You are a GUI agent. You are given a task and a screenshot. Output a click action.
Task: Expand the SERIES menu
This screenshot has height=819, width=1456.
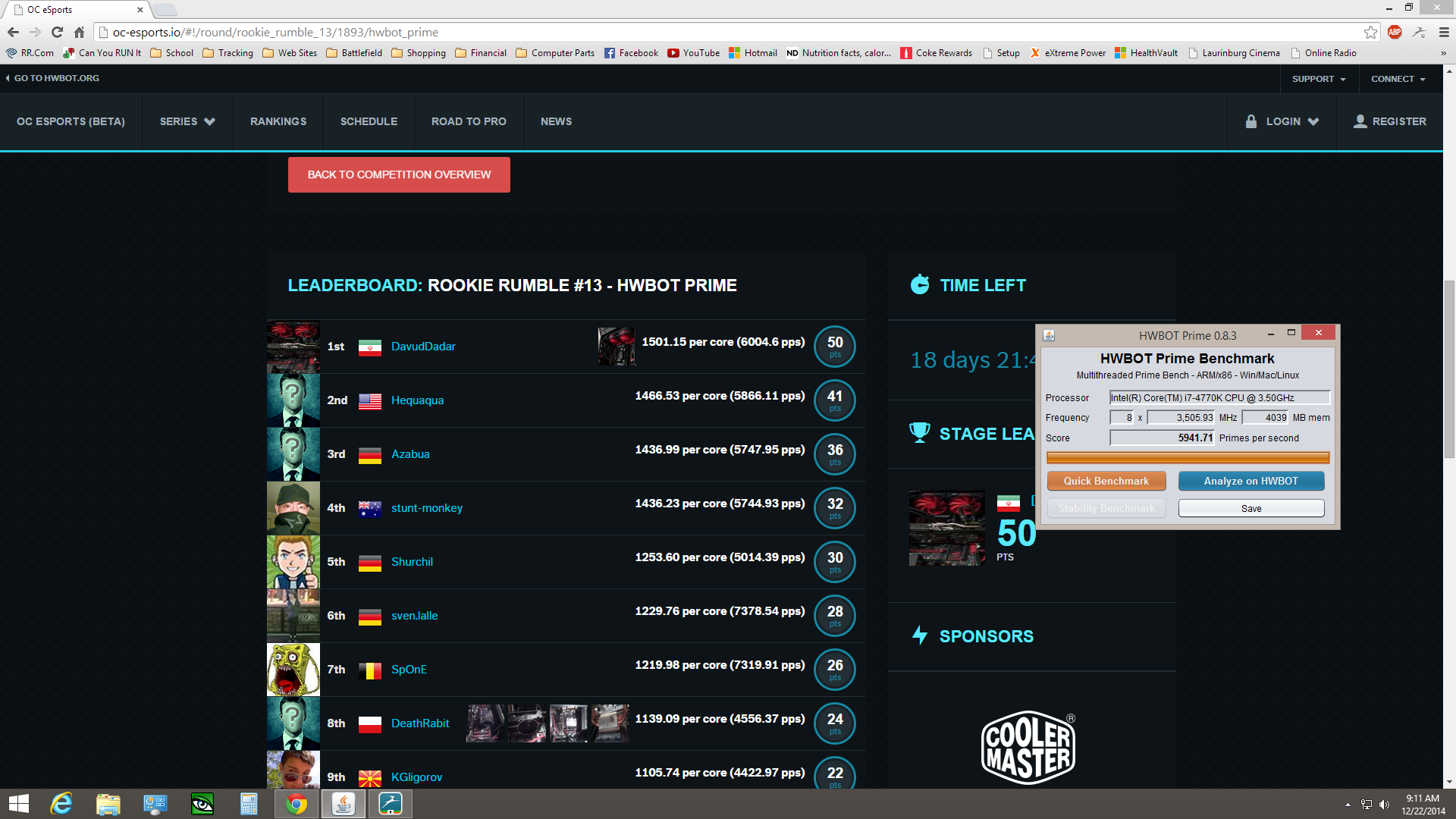click(187, 121)
